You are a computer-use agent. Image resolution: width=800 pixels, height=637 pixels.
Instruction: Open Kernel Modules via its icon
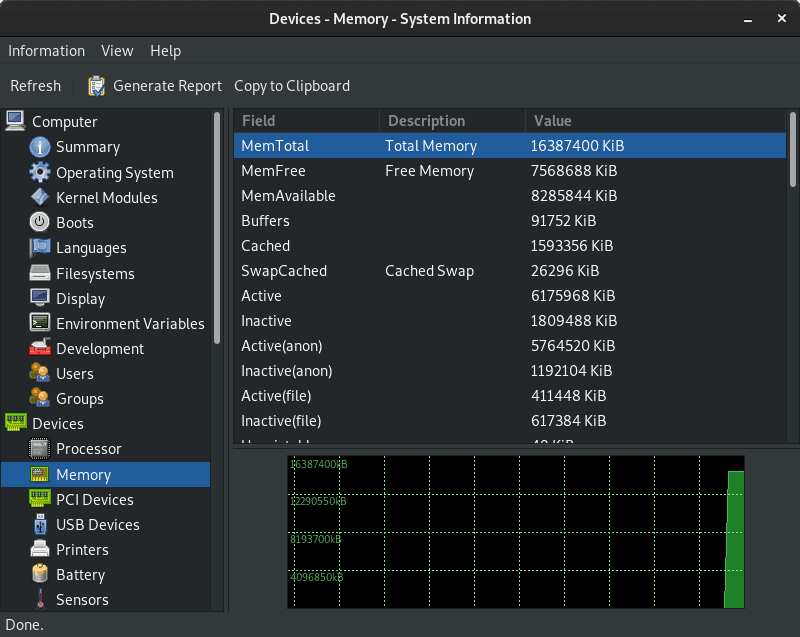click(x=40, y=197)
